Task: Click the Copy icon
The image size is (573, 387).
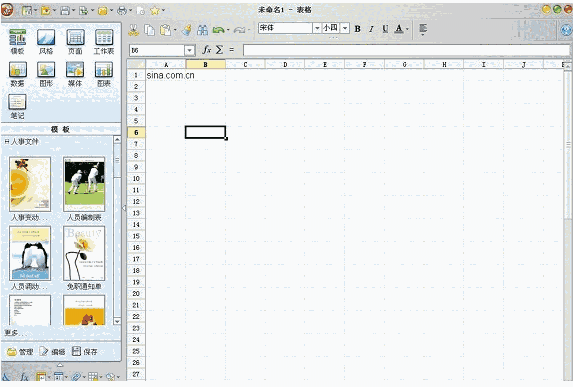Action: click(x=149, y=30)
